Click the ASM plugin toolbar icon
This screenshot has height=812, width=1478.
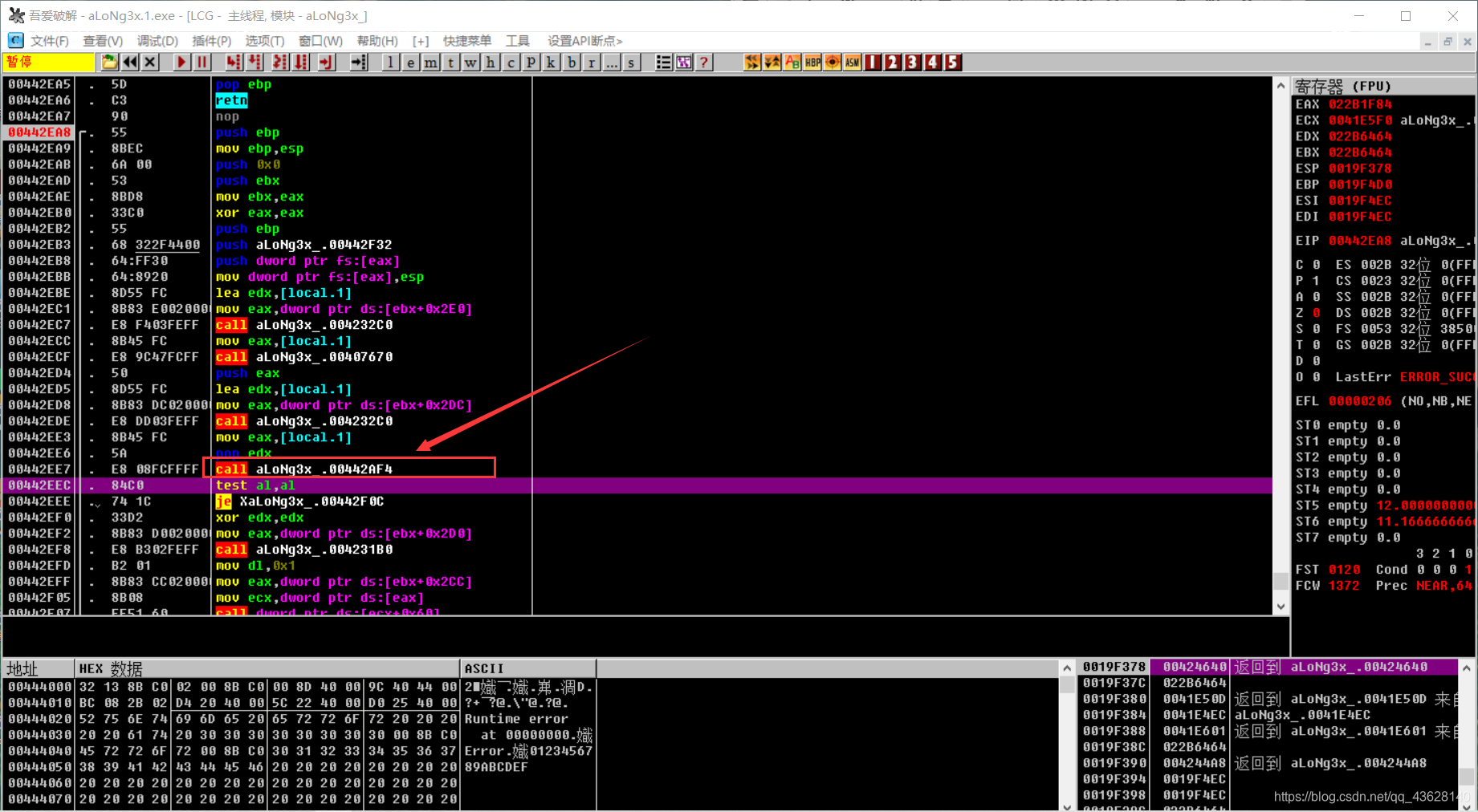[x=853, y=63]
